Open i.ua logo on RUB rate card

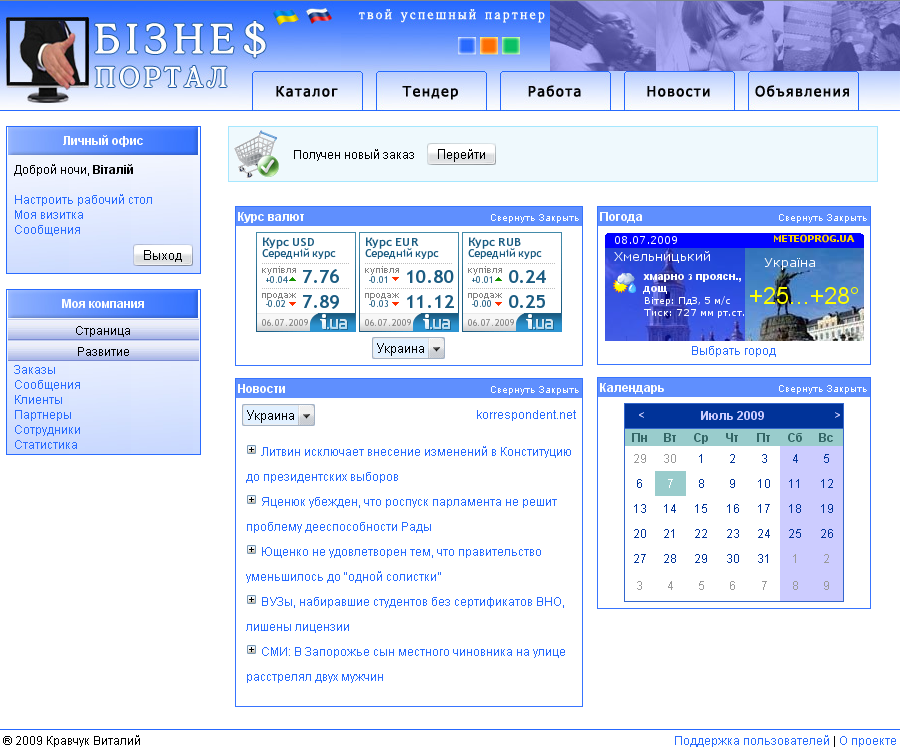[x=540, y=323]
